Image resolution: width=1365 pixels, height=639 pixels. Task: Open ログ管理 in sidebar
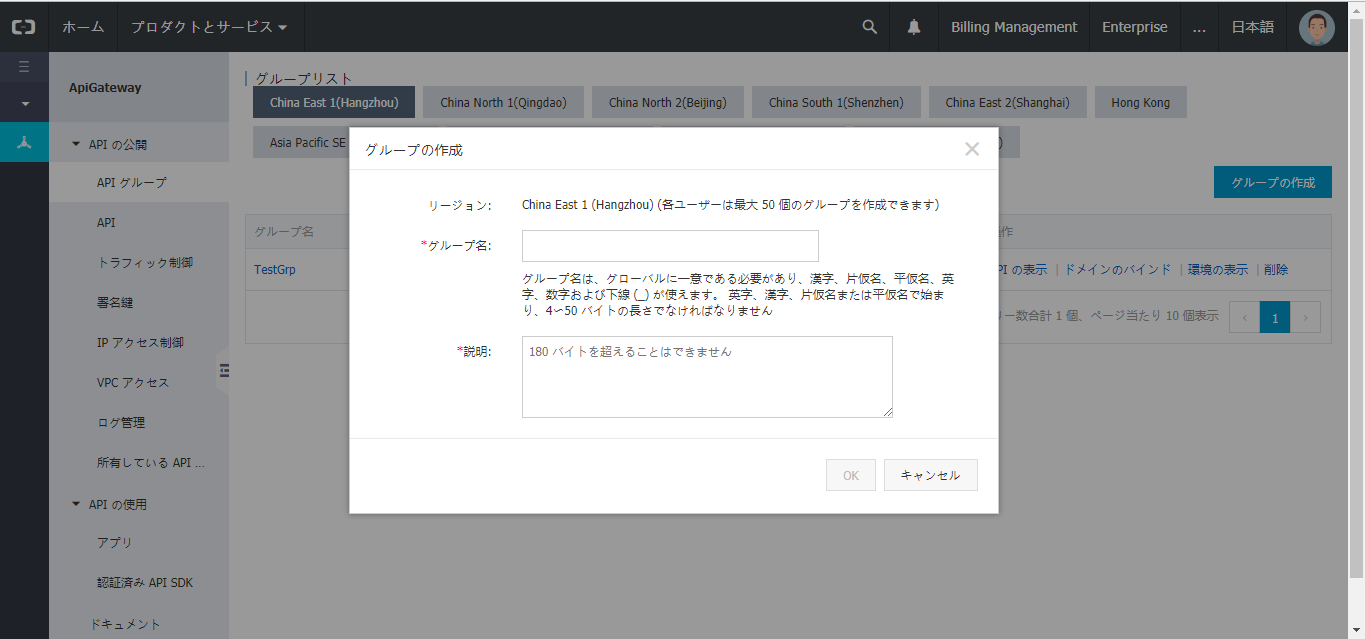[139, 423]
